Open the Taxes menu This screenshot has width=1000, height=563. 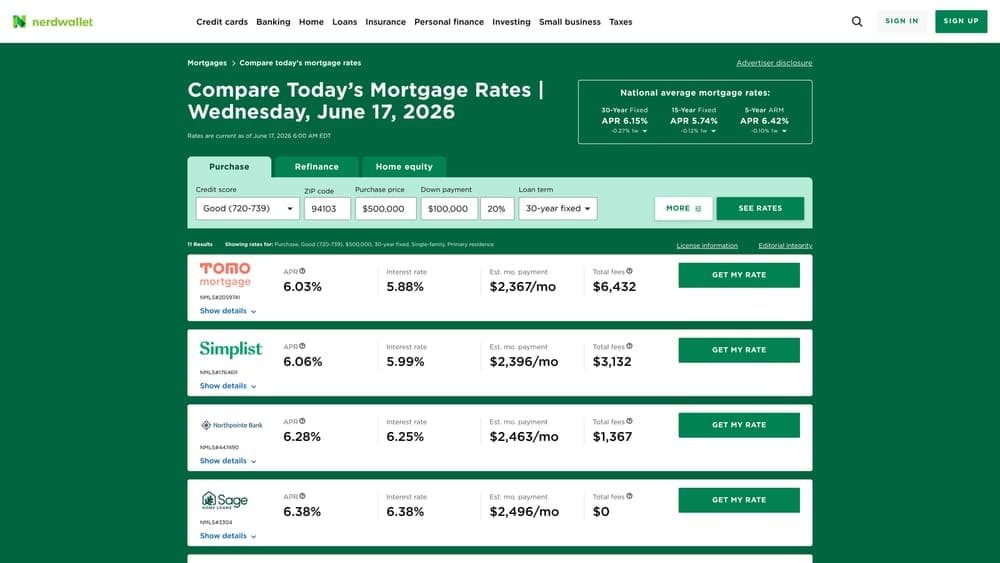pos(621,22)
